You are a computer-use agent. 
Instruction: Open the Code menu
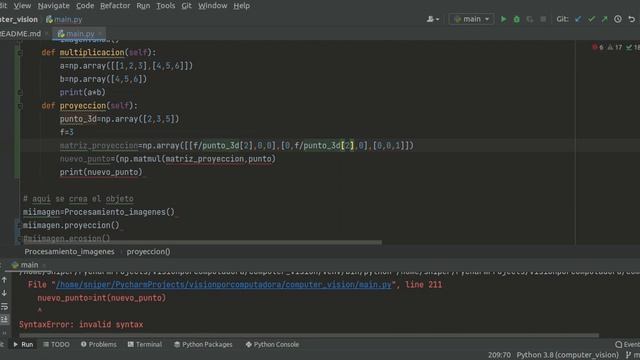[85, 6]
